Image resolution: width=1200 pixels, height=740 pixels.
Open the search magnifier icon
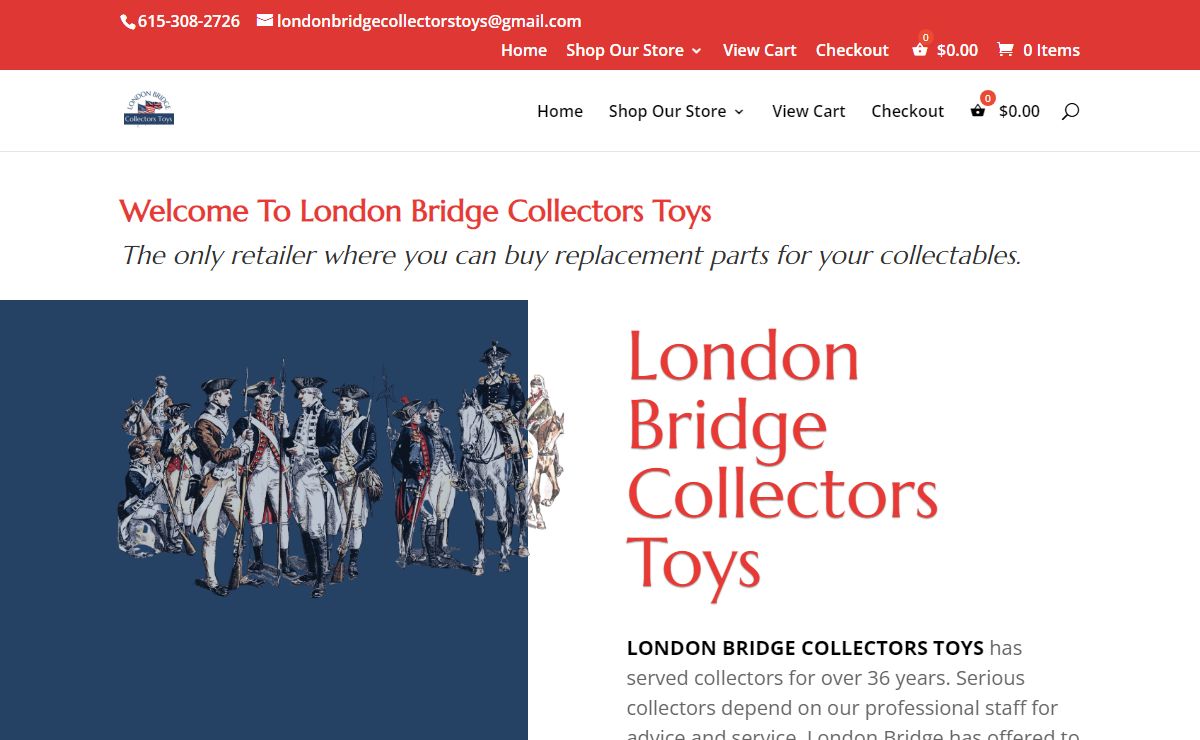[x=1070, y=111]
